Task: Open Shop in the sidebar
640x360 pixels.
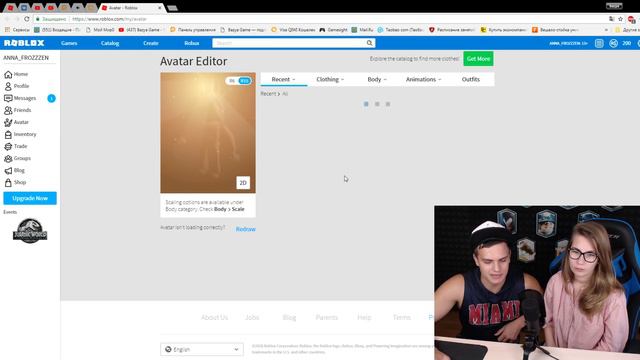Action: click(15, 182)
